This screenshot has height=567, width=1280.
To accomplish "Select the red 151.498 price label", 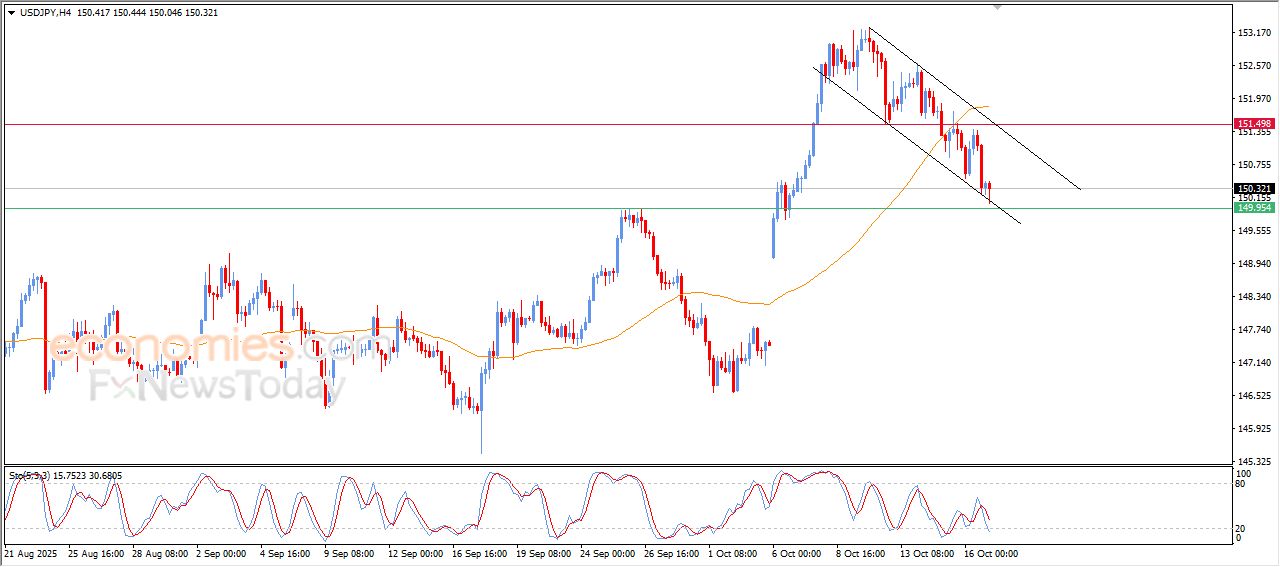I will pos(1254,125).
